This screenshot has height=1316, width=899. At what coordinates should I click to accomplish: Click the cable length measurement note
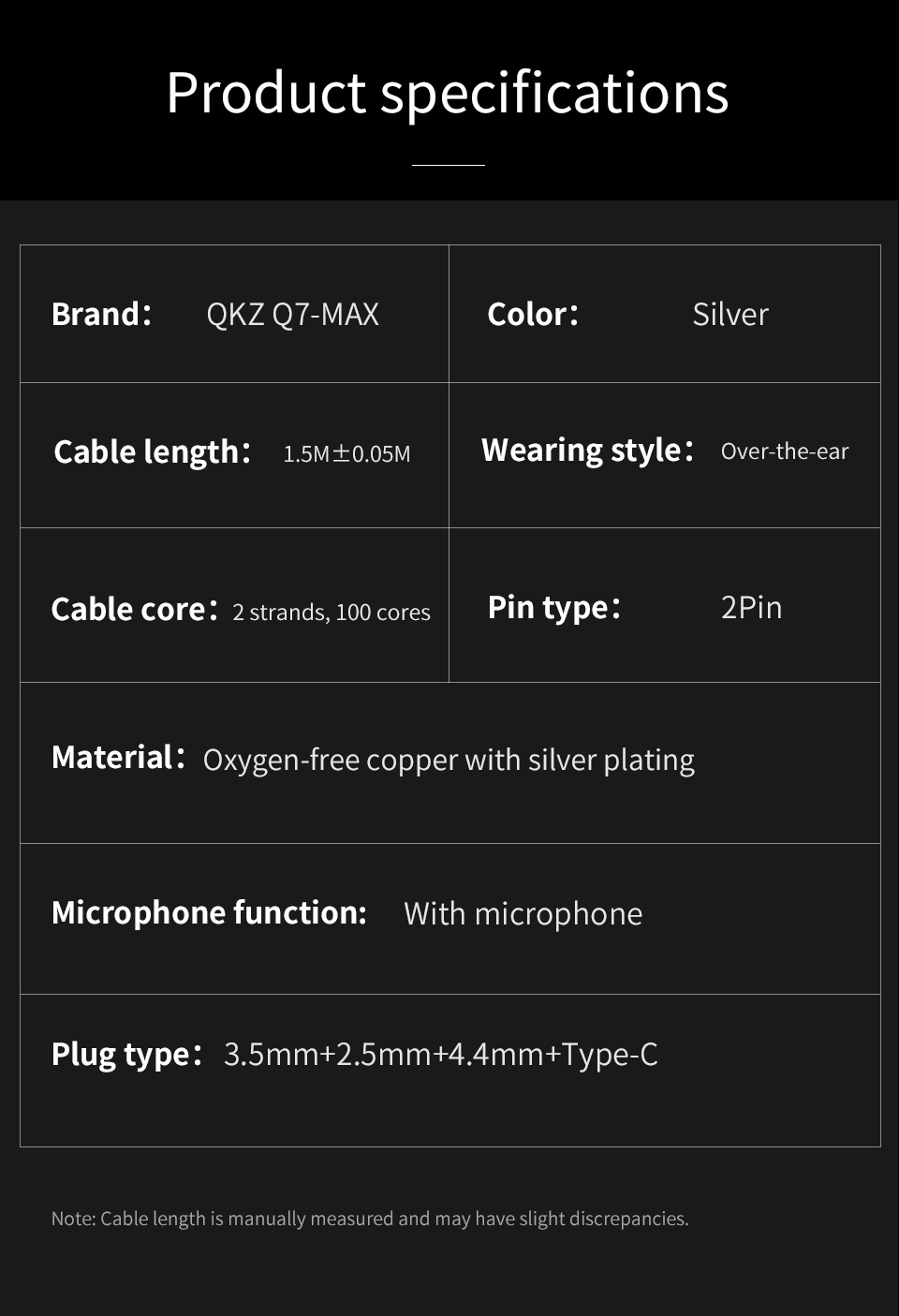point(370,1219)
